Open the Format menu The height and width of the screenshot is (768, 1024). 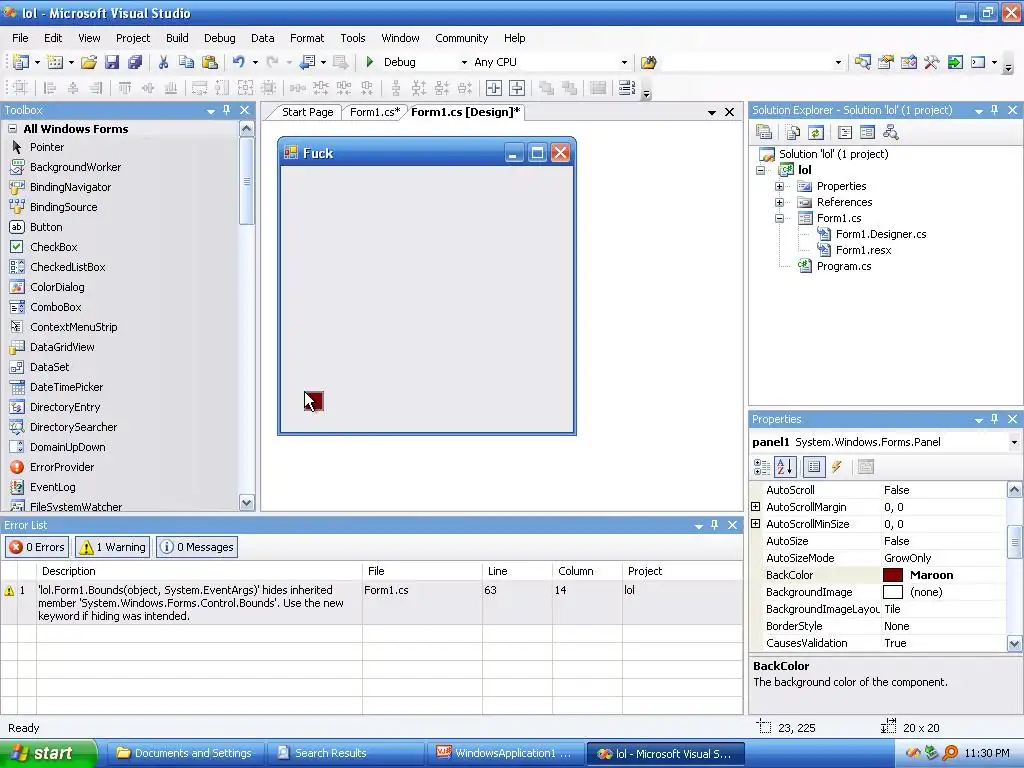point(307,38)
